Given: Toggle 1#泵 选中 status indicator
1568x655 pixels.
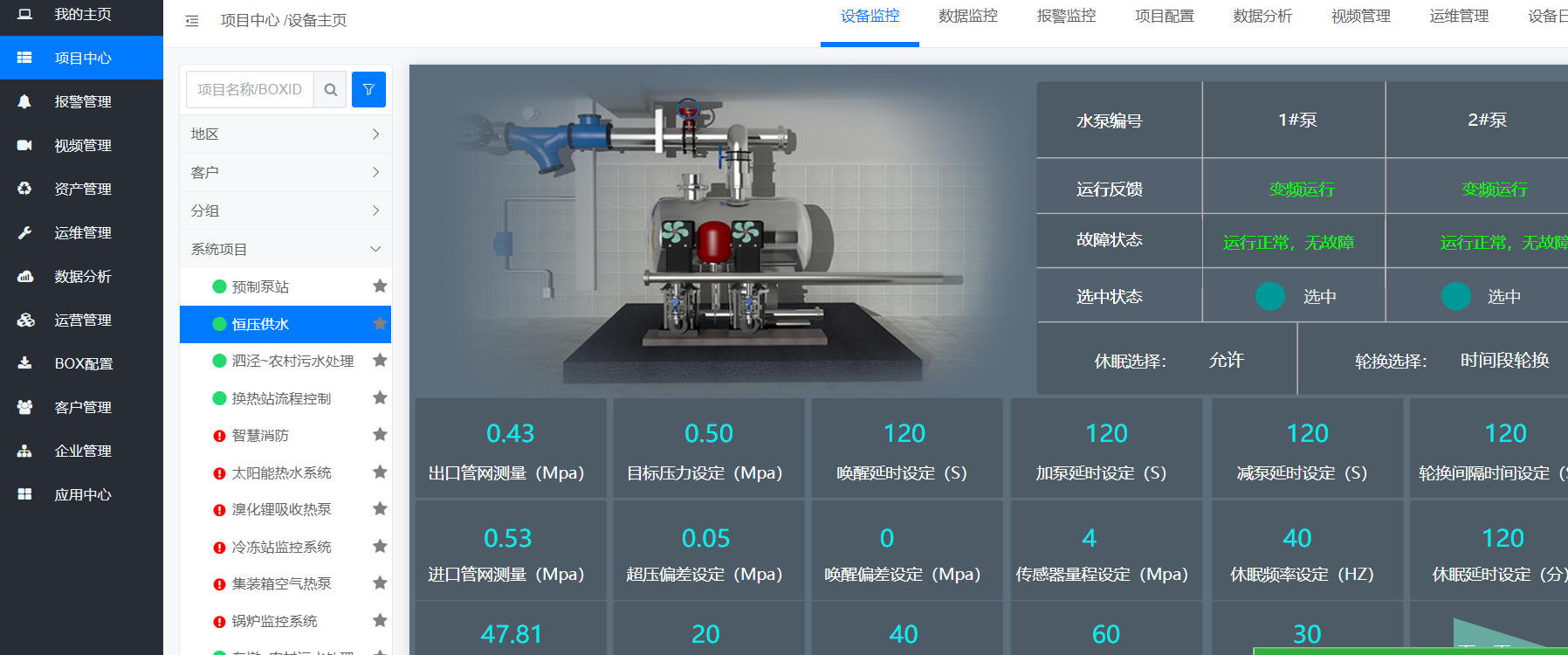Looking at the screenshot, I should point(1269,296).
